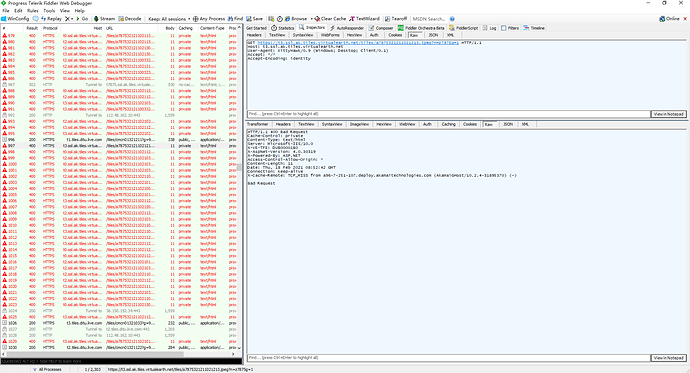
Task: Open the Fiddler Orchestra Beta tab
Action: coord(421,28)
